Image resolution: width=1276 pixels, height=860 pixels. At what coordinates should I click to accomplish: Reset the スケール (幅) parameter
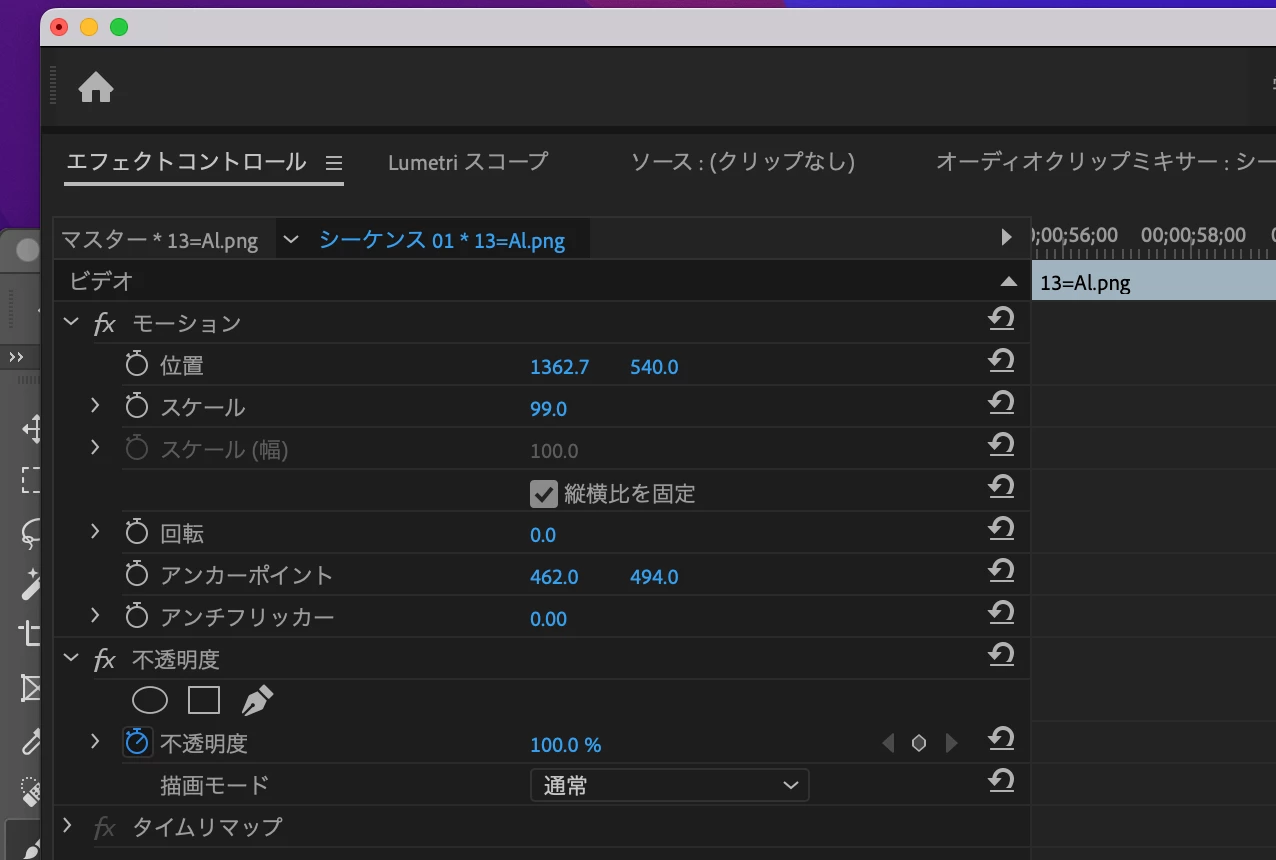click(1001, 445)
